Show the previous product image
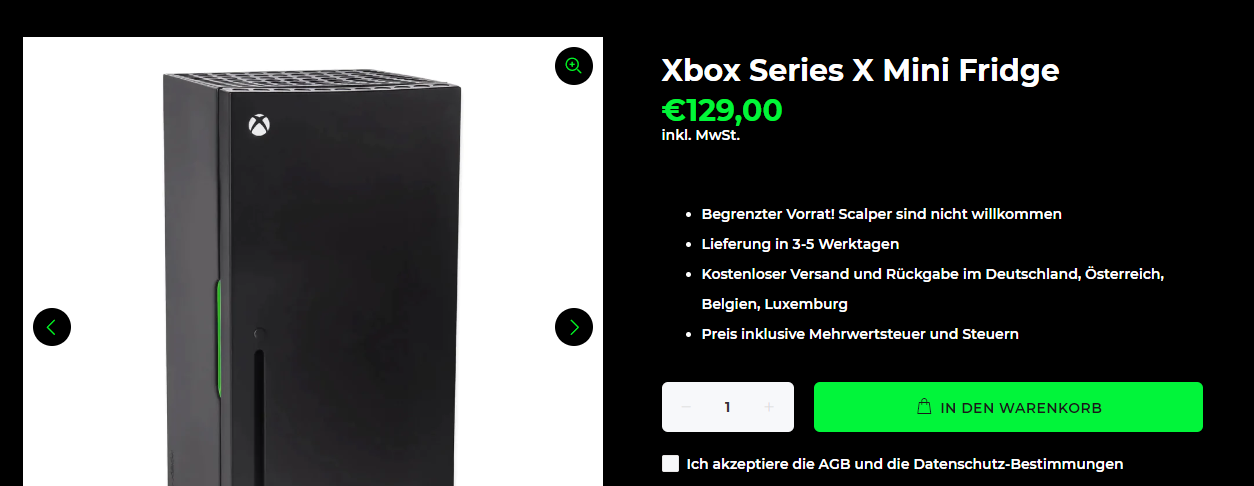 click(x=52, y=327)
